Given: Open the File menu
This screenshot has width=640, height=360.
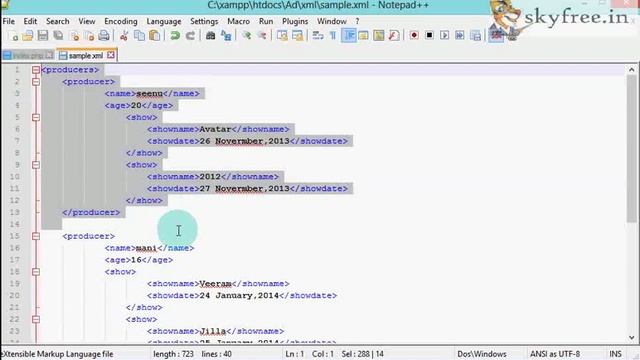Looking at the screenshot, I should [x=9, y=21].
